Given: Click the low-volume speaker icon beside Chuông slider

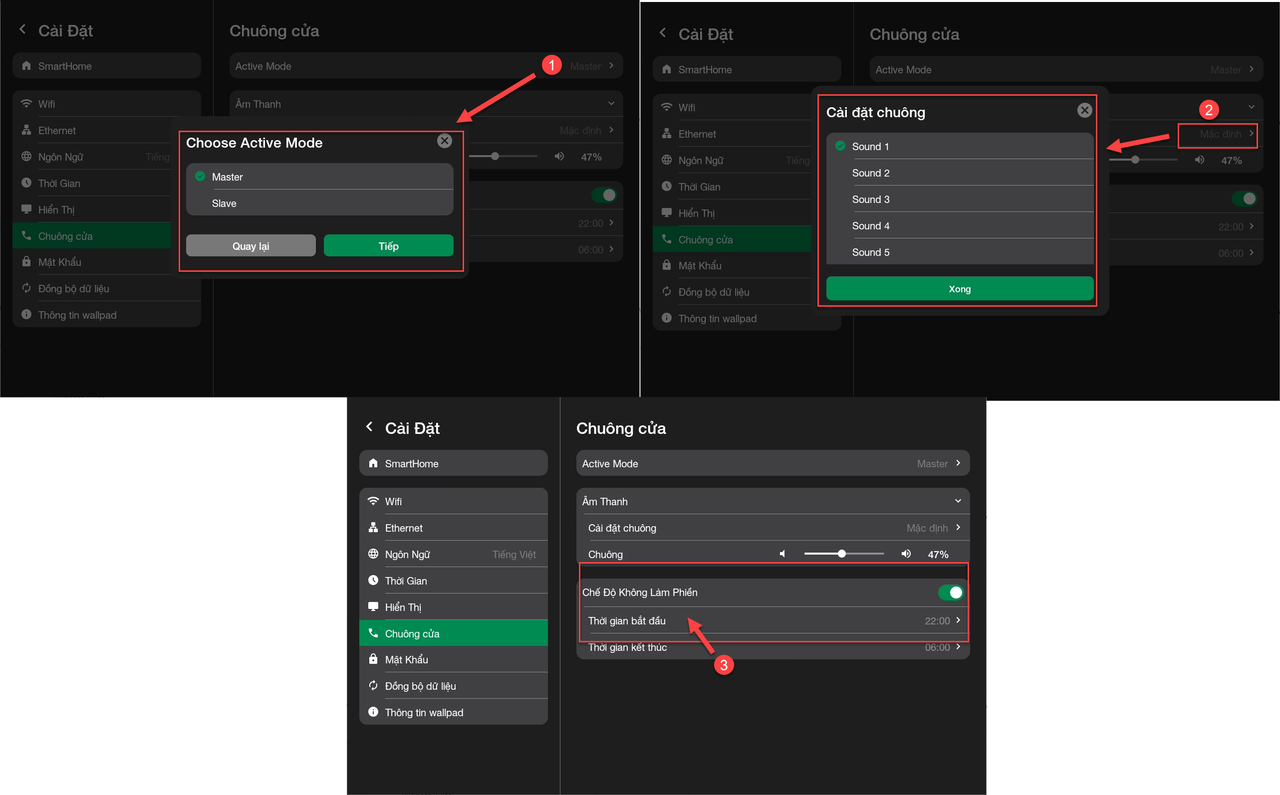Looking at the screenshot, I should 783,554.
